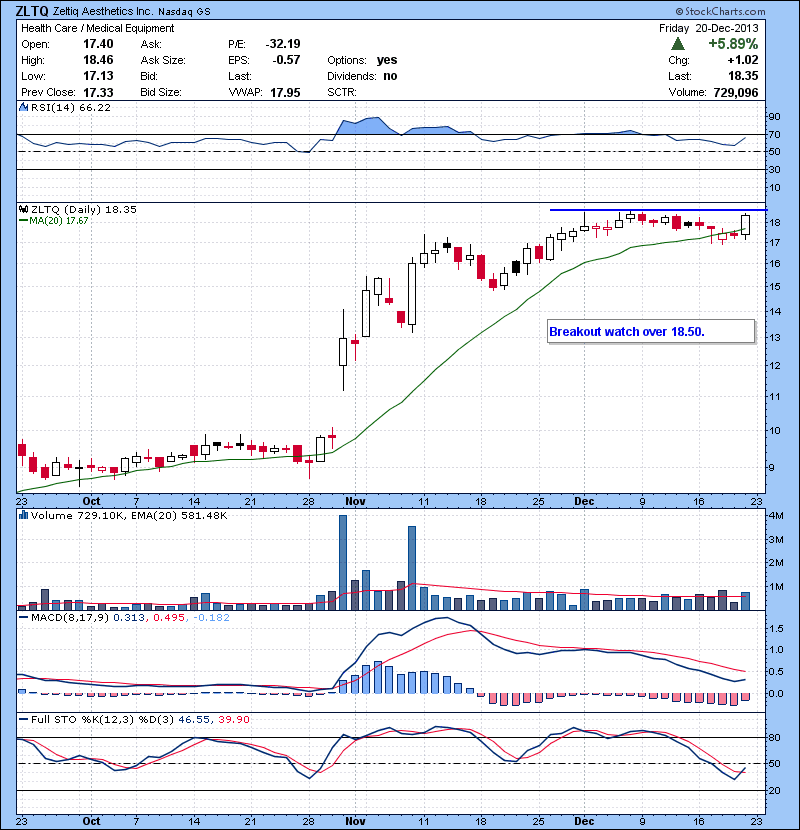
Task: Select the Open value 17.40
Action: (98, 44)
